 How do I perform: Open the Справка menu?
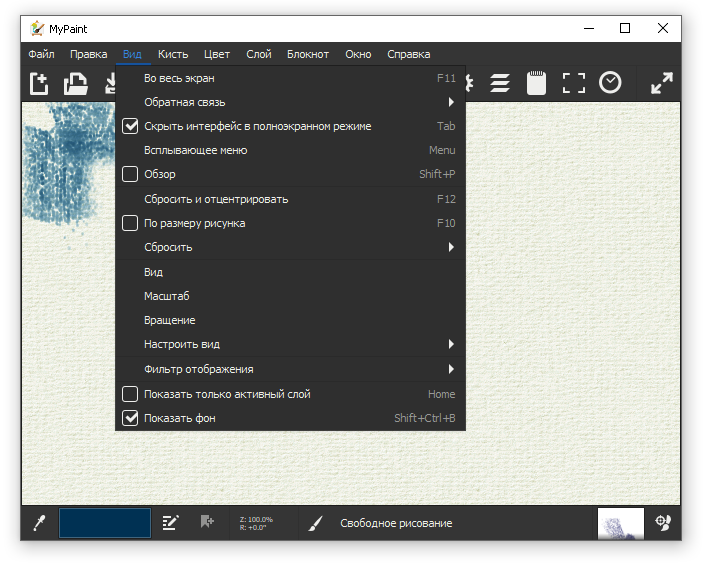409,54
